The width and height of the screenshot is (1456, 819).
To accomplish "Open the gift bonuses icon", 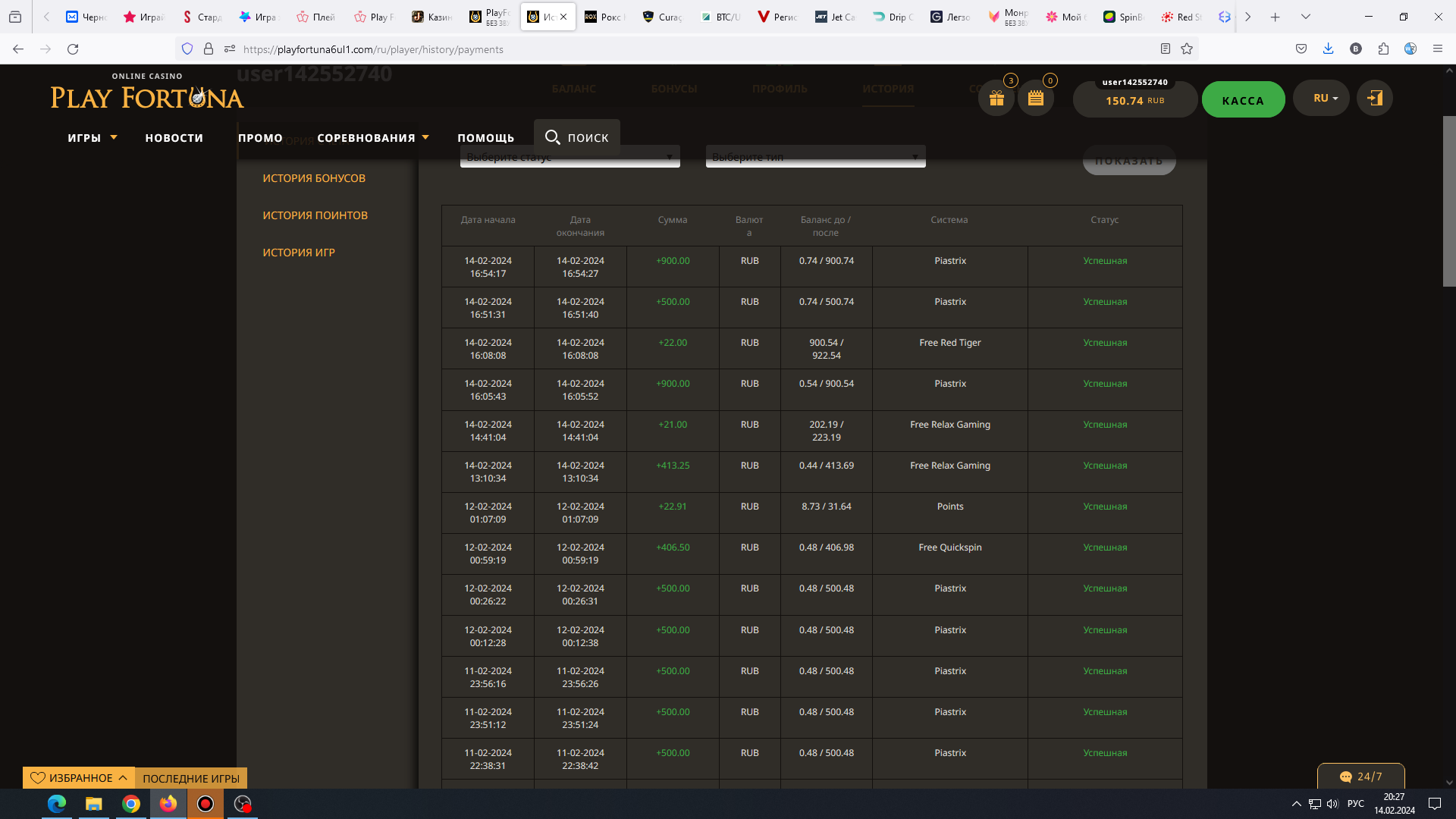I will pos(996,99).
